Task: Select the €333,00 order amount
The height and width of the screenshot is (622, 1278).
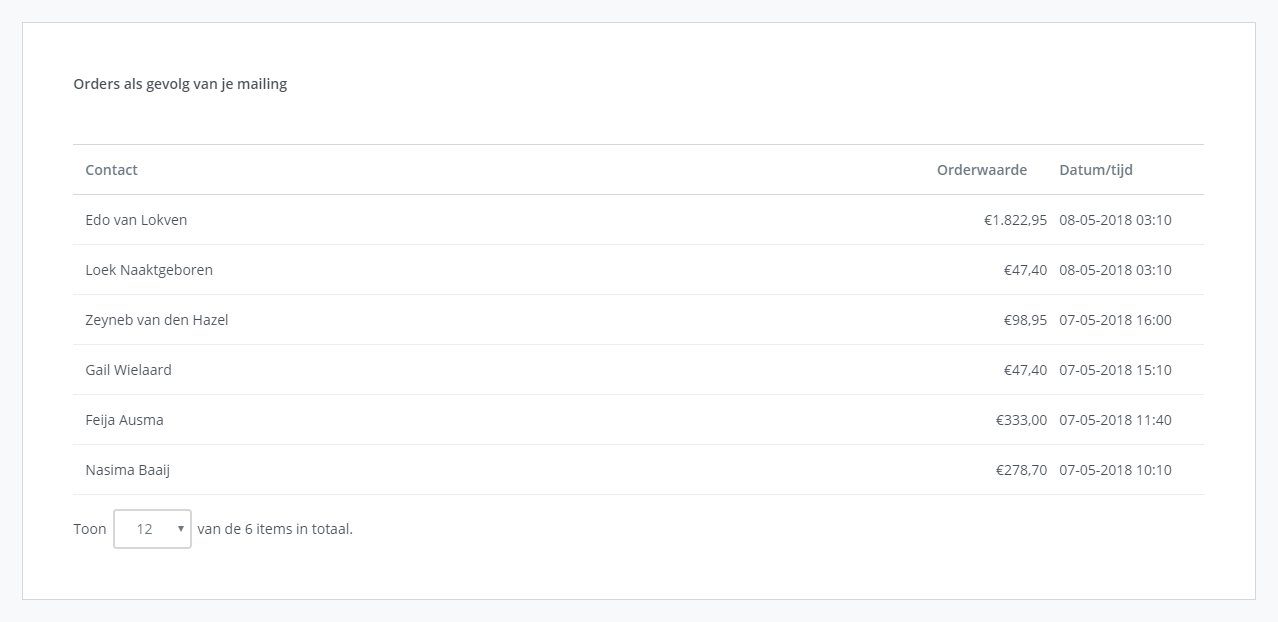Action: 1020,420
